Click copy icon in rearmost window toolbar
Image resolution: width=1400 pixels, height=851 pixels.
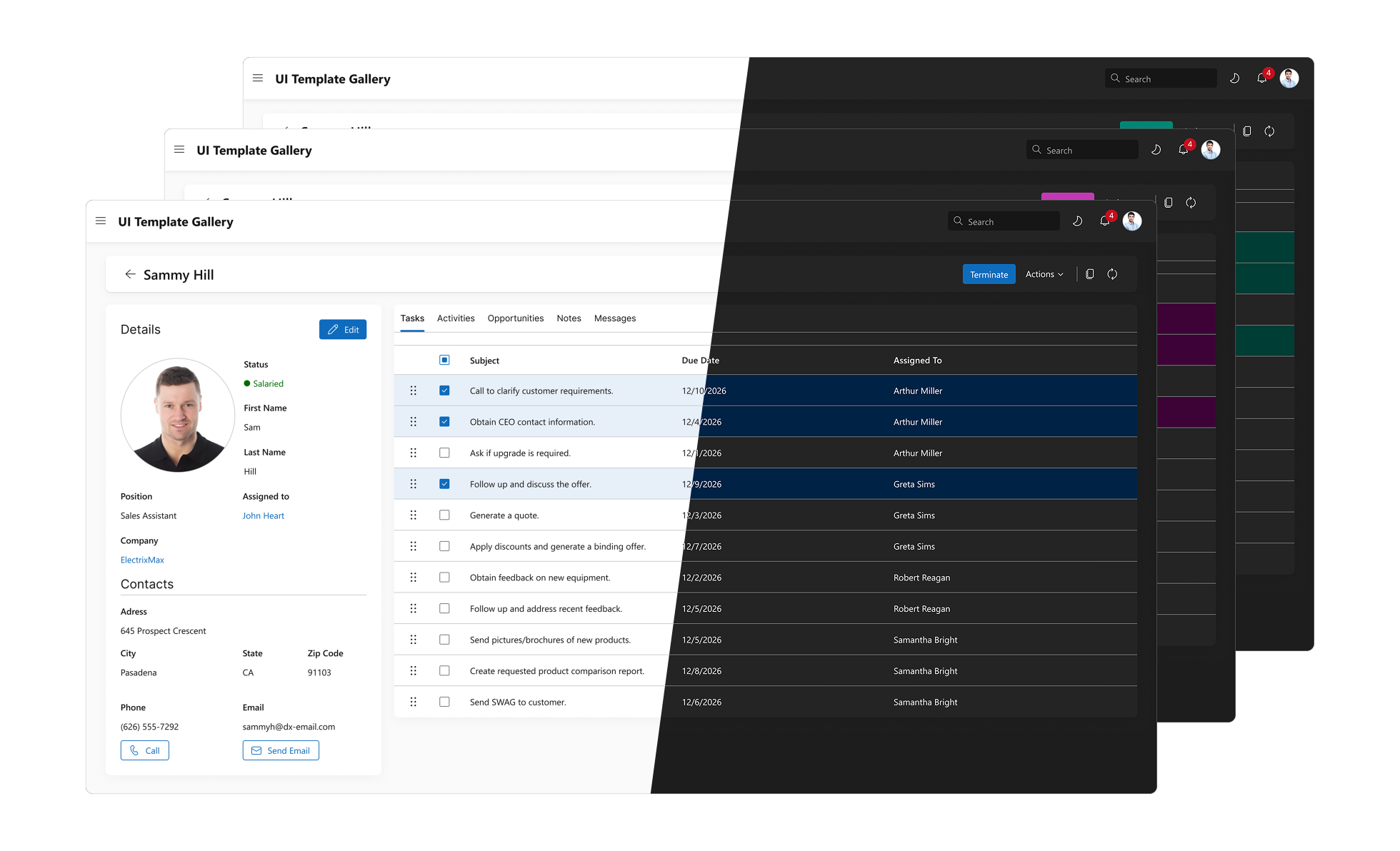1247,131
